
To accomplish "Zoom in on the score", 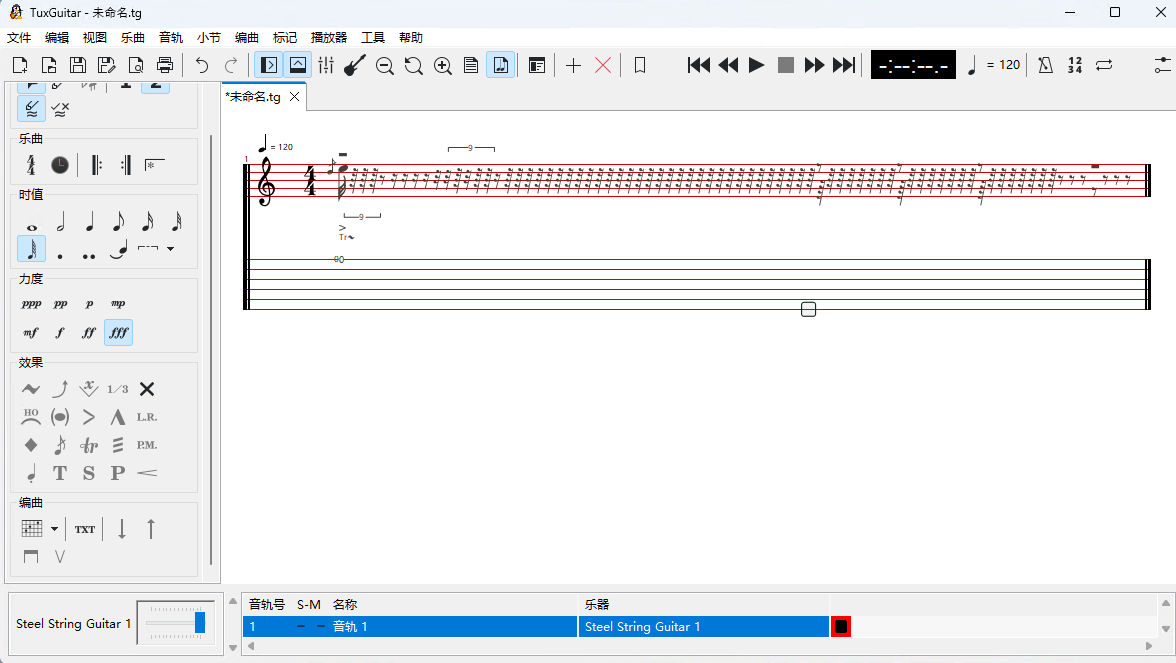I will tap(443, 66).
